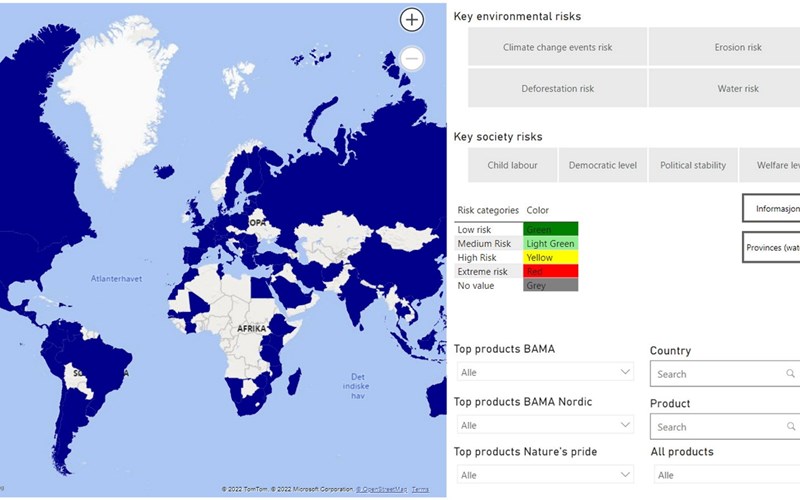
Task: Open the All products dropdown
Action: pos(725,475)
